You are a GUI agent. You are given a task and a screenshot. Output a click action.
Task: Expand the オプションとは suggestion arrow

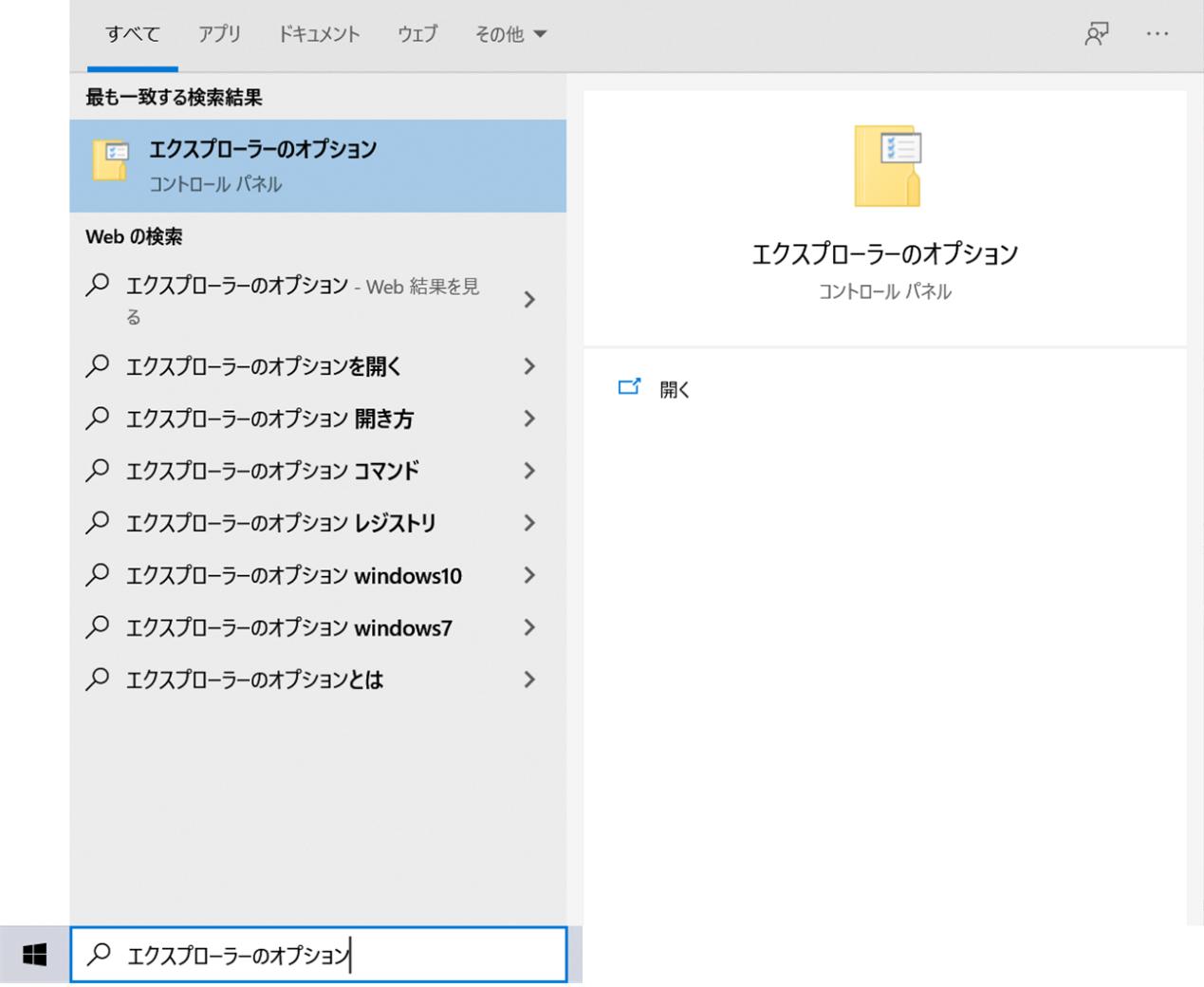[529, 680]
